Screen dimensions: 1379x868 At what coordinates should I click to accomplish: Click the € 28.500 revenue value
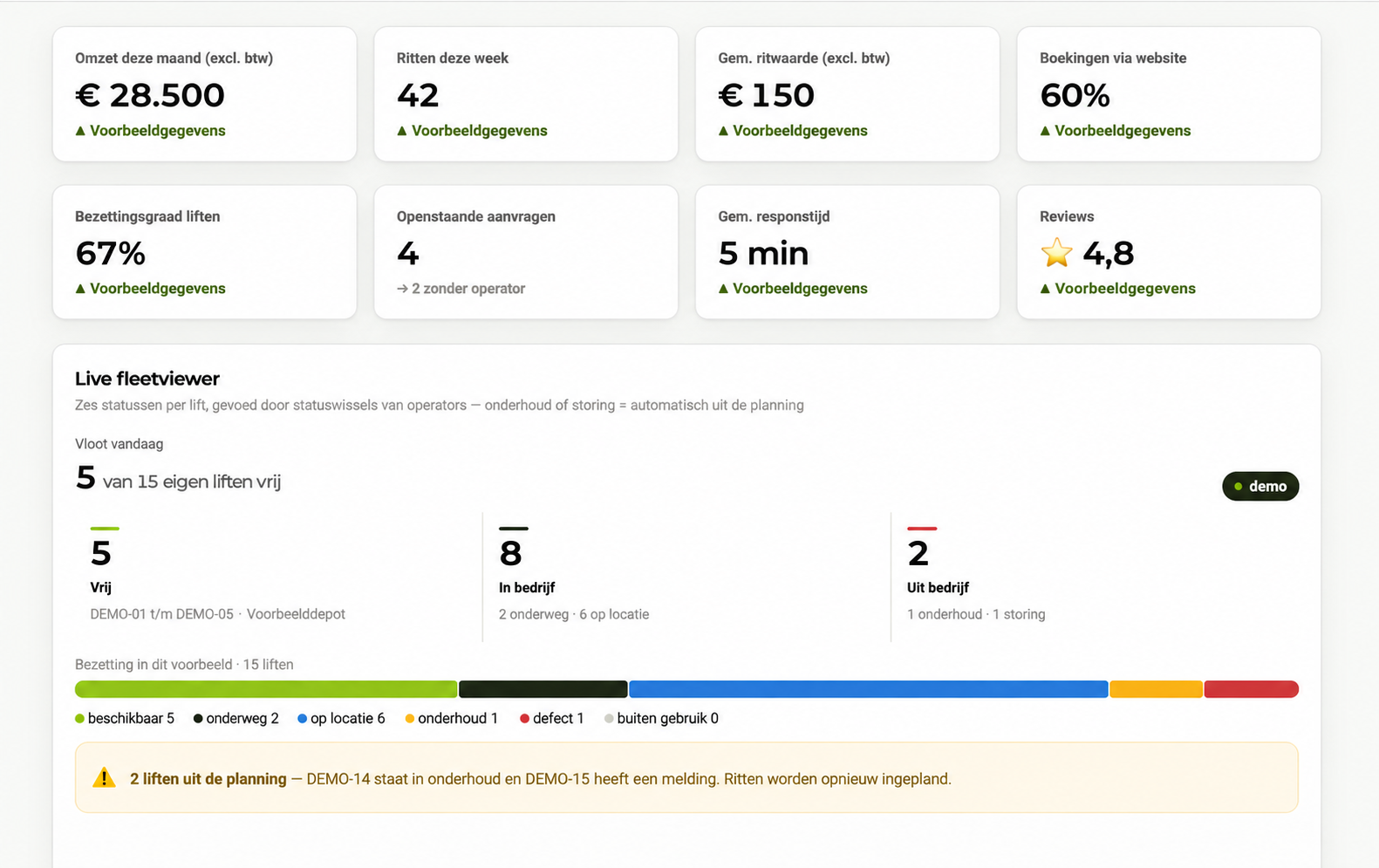click(150, 95)
